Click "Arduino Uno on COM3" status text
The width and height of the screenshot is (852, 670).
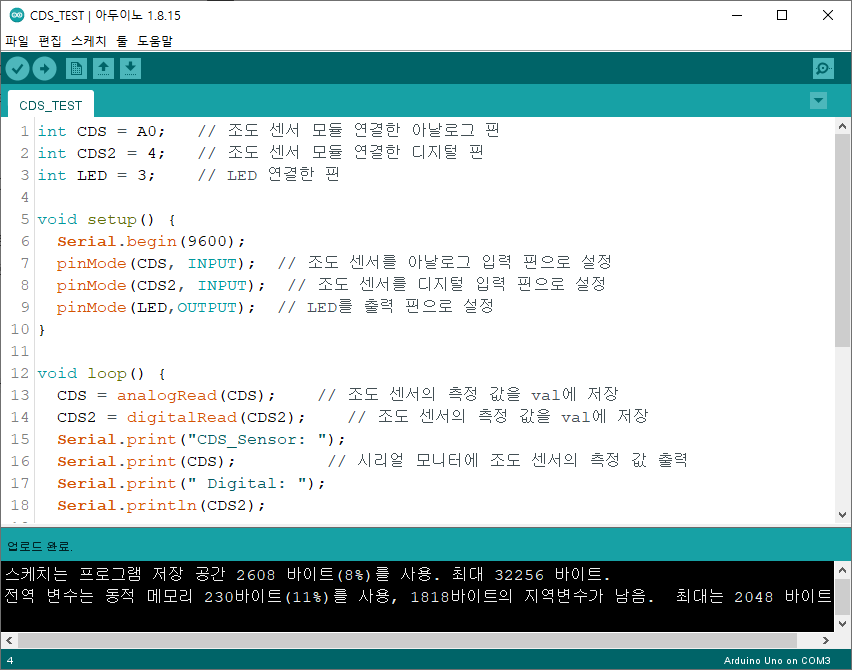point(777,660)
